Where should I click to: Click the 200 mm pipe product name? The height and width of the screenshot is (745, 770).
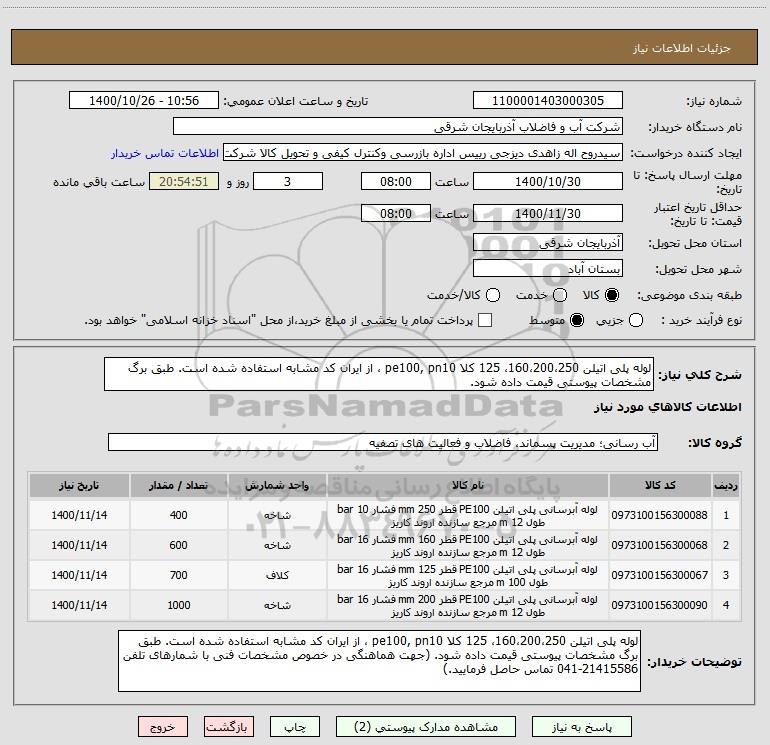coord(468,606)
